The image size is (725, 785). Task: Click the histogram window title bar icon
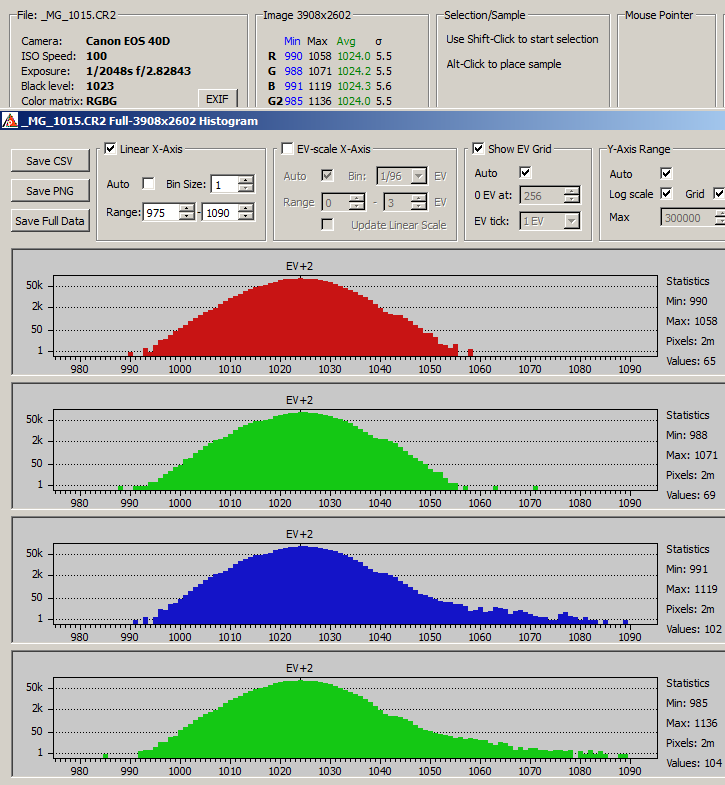(9, 121)
